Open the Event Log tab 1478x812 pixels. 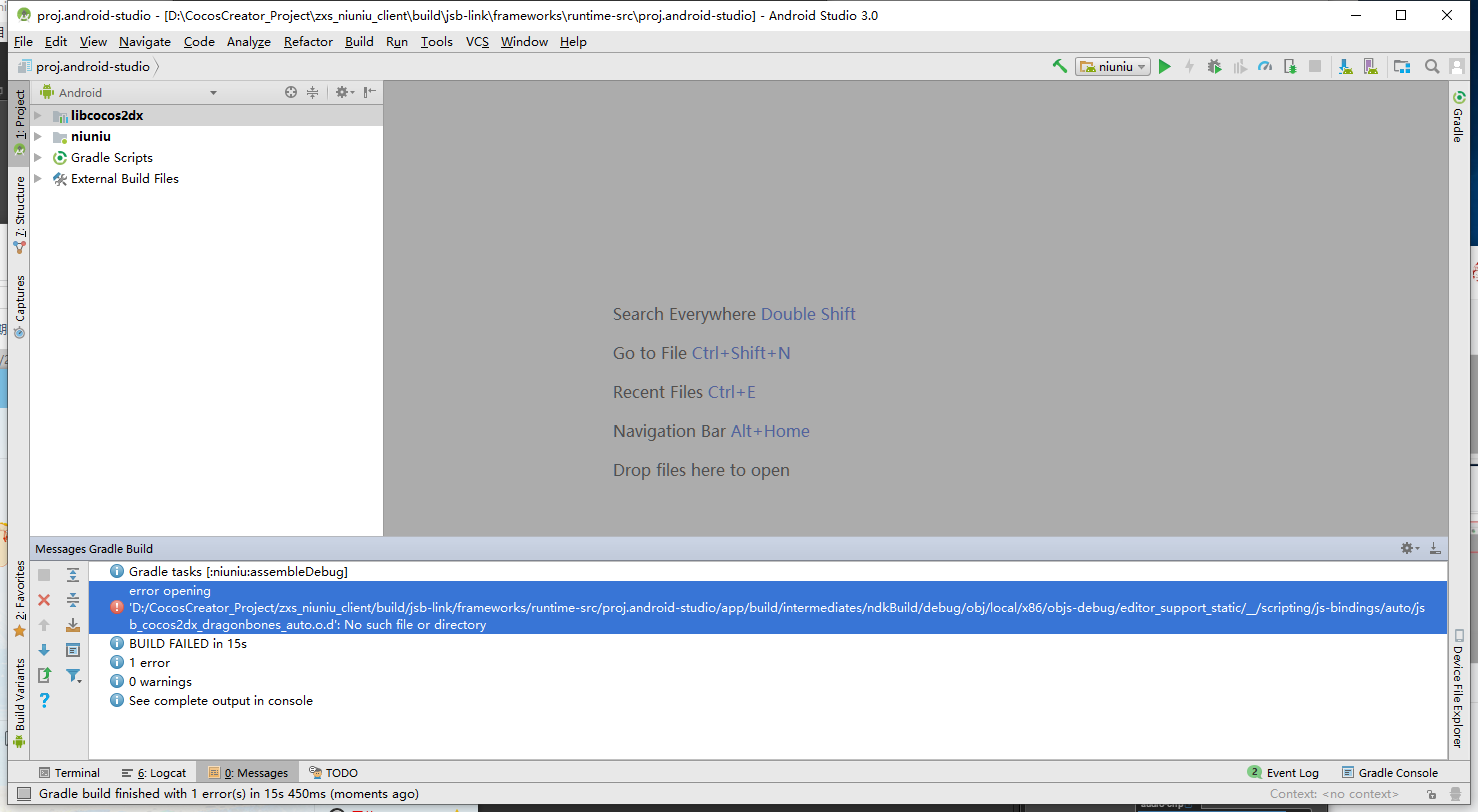click(1284, 773)
